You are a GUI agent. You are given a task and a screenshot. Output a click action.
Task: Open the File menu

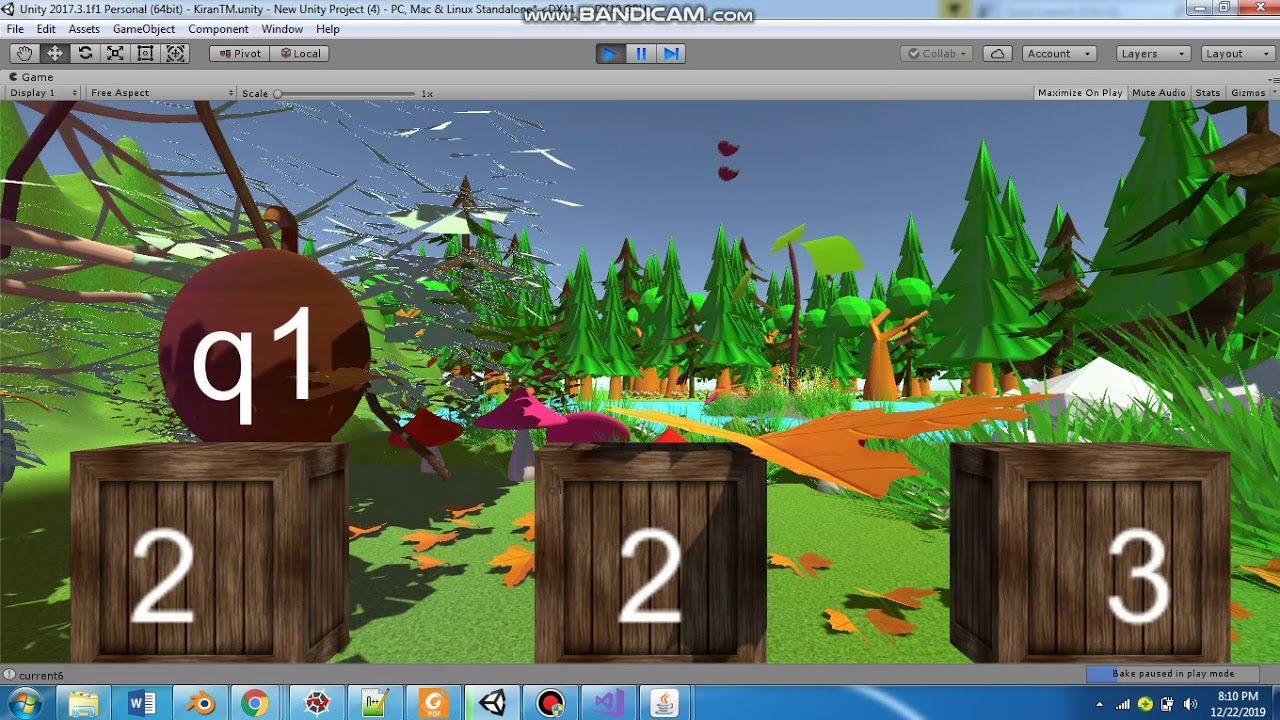(15, 29)
